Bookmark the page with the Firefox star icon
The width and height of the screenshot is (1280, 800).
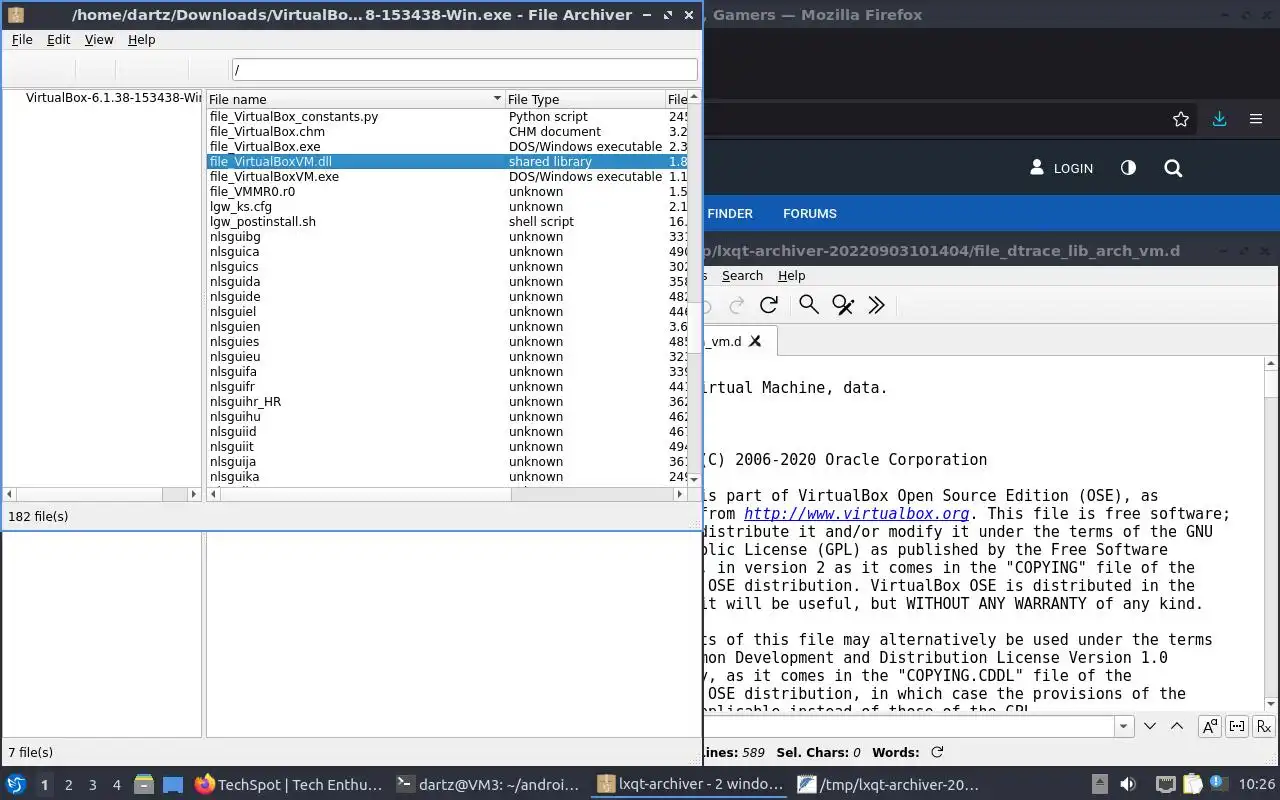1181,119
